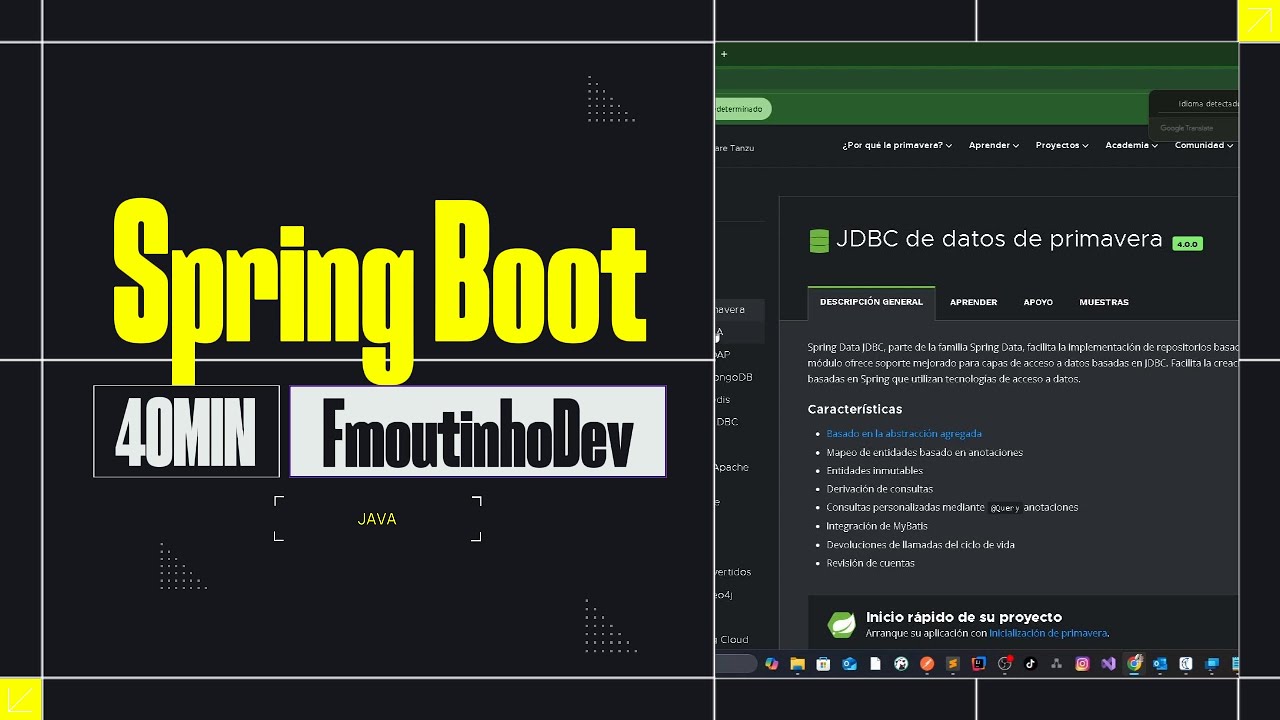Click the Revisión de cuentas item
Screen dimensions: 1280x720
pyautogui.click(x=870, y=563)
